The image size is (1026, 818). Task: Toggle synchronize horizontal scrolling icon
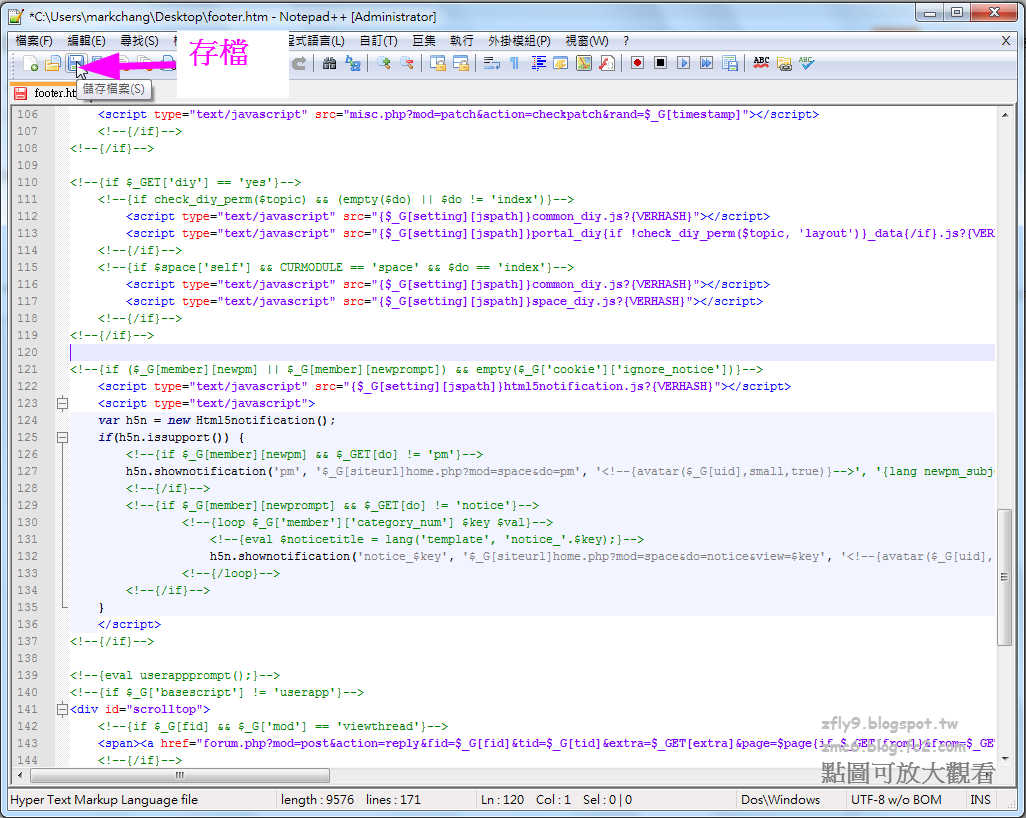(x=461, y=63)
